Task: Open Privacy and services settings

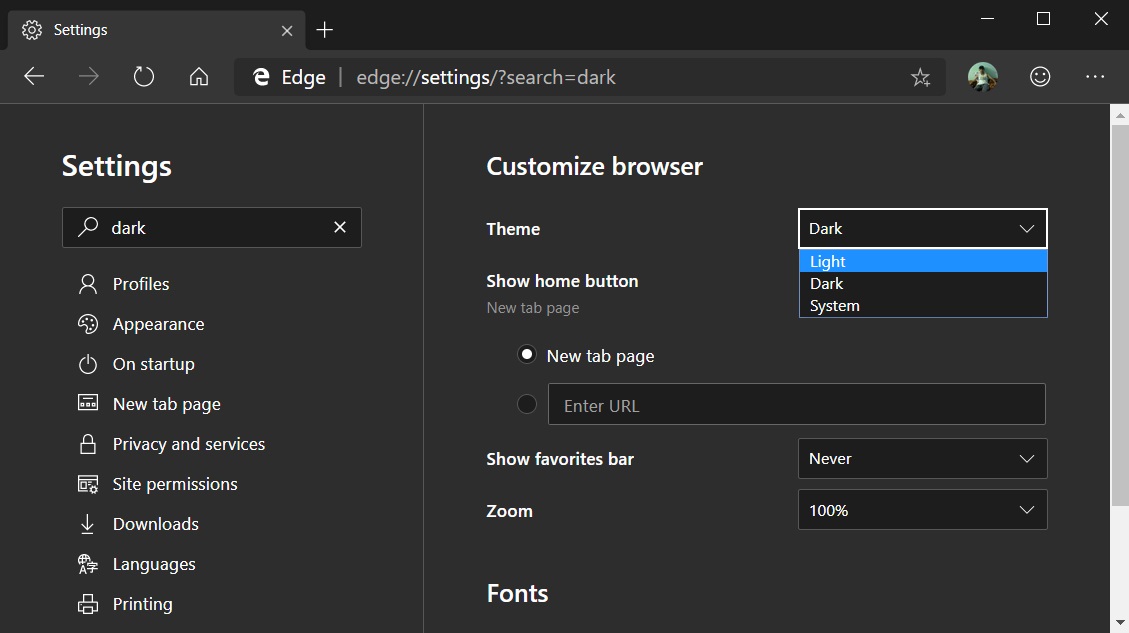Action: tap(188, 443)
